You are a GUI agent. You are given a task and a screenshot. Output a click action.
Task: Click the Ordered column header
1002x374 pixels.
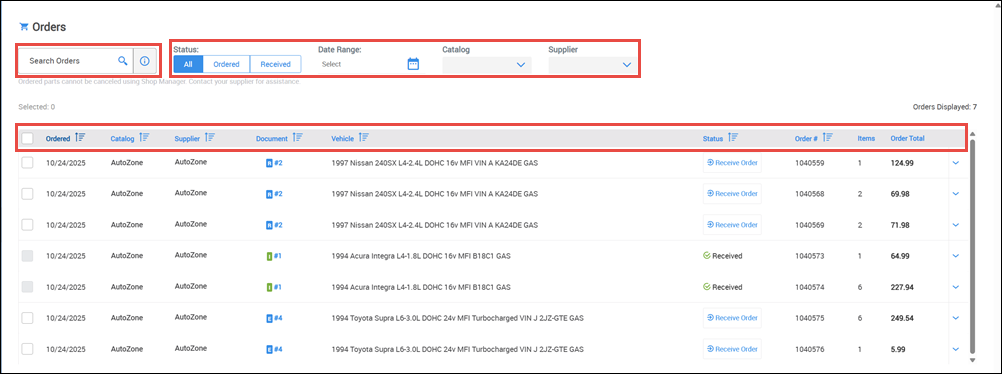[58, 138]
